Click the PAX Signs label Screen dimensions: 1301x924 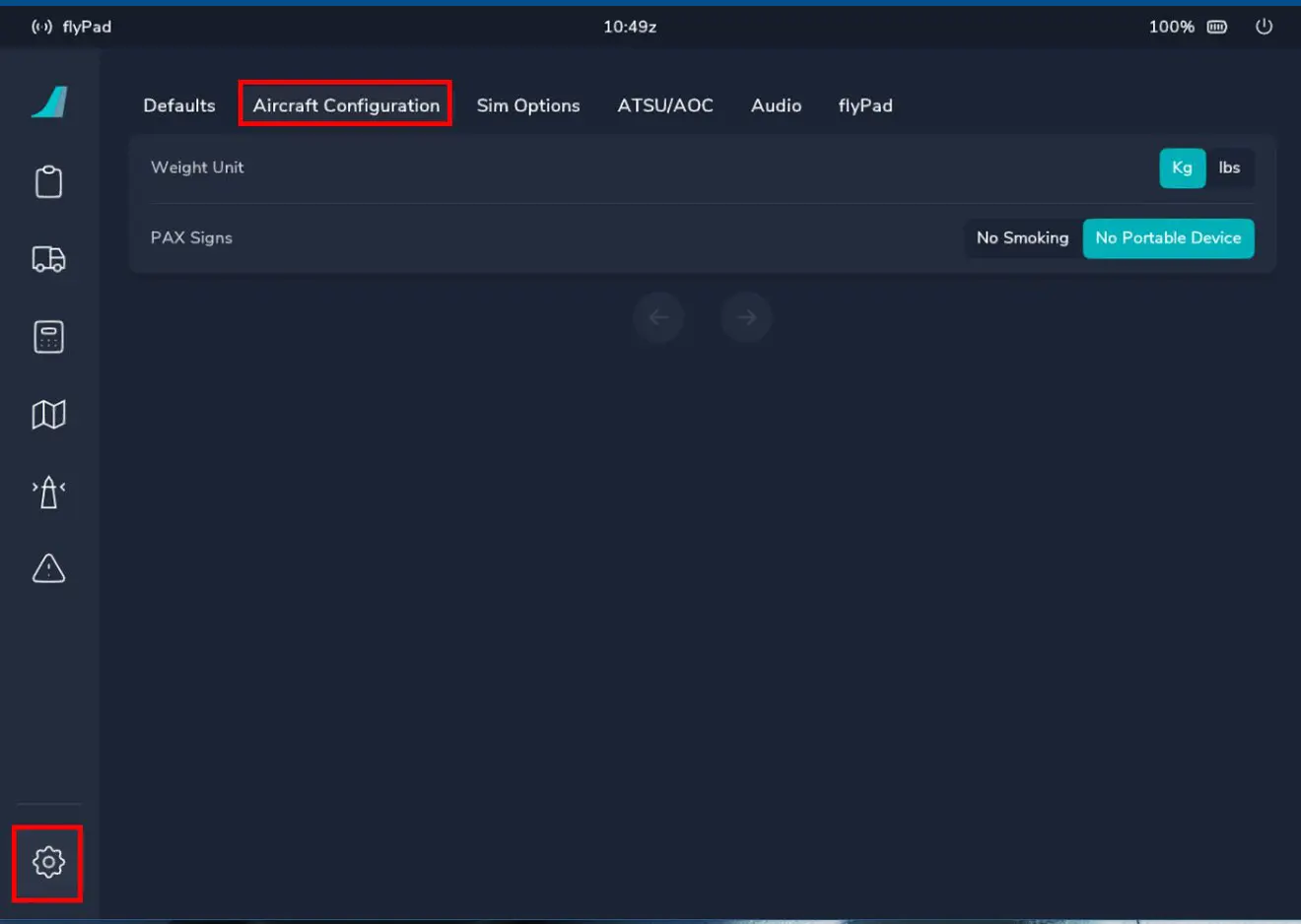[191, 238]
